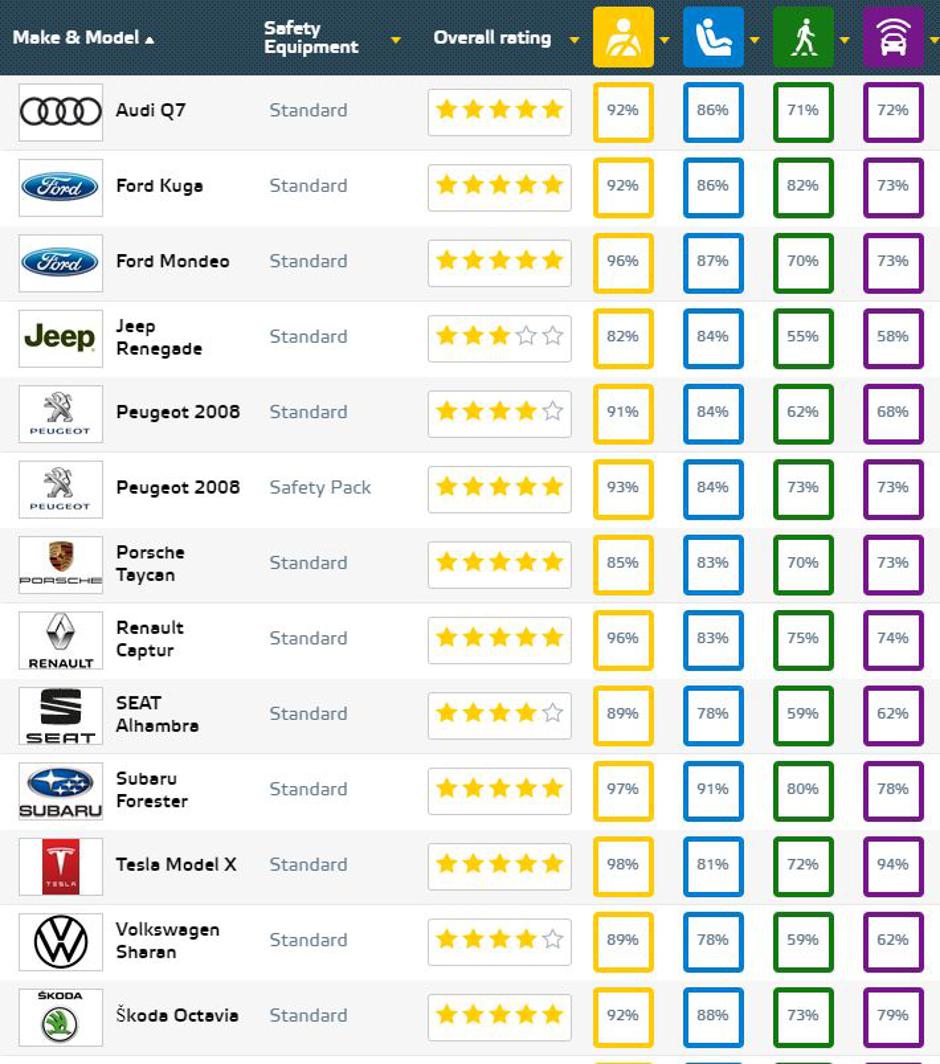Click the yellow Adult Occupant header icon

coord(623,37)
